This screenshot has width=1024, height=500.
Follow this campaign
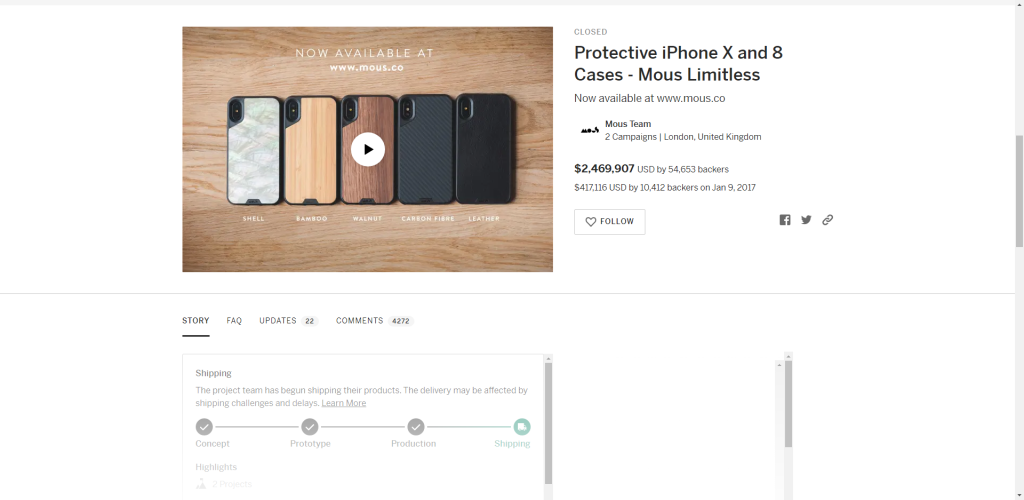pyautogui.click(x=609, y=222)
